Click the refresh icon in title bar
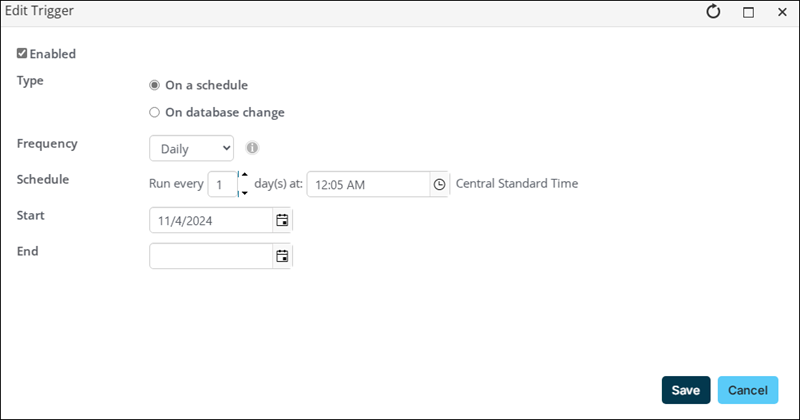The image size is (800, 420). [x=713, y=12]
